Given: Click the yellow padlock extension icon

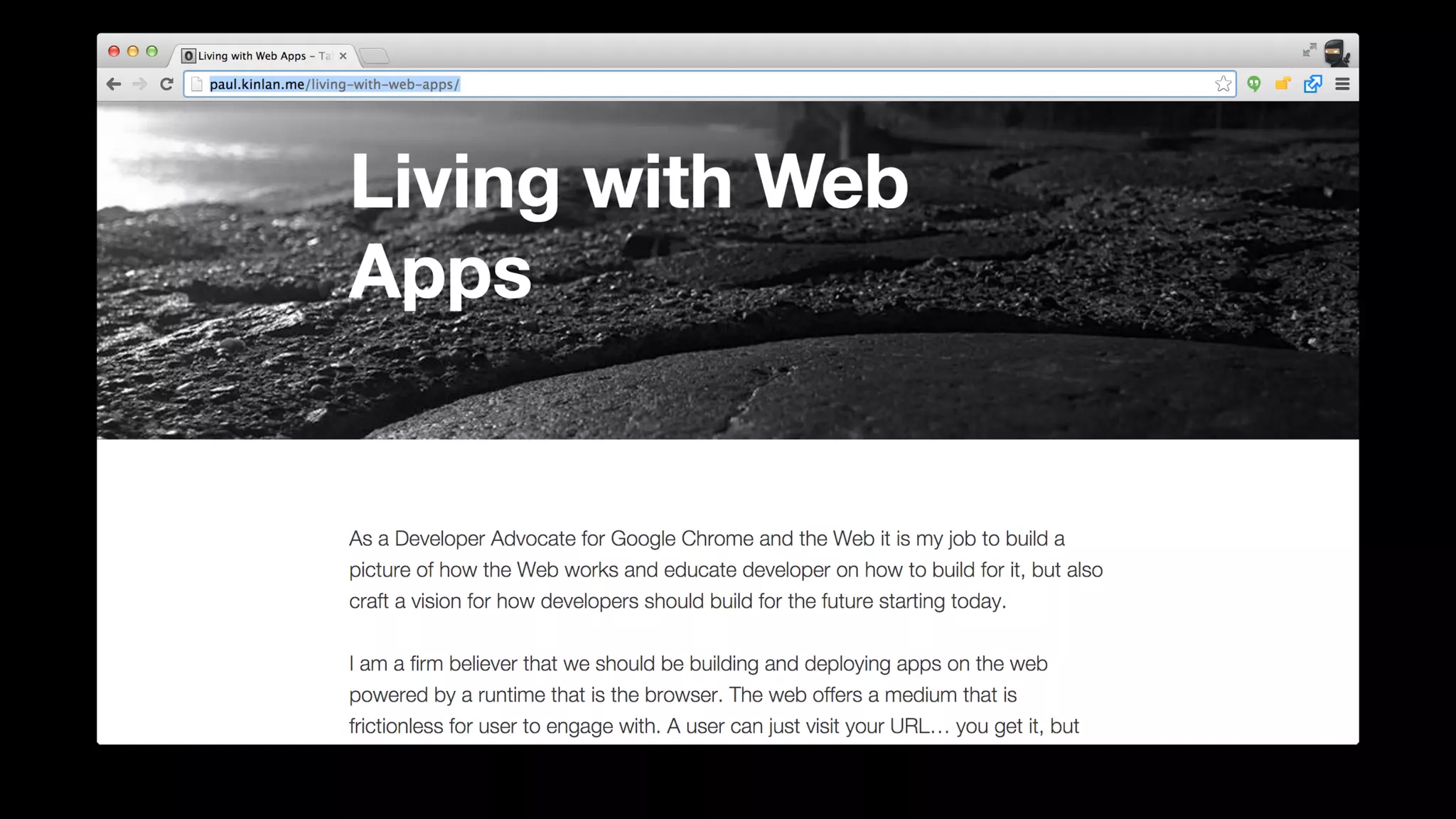Looking at the screenshot, I should pyautogui.click(x=1283, y=85).
